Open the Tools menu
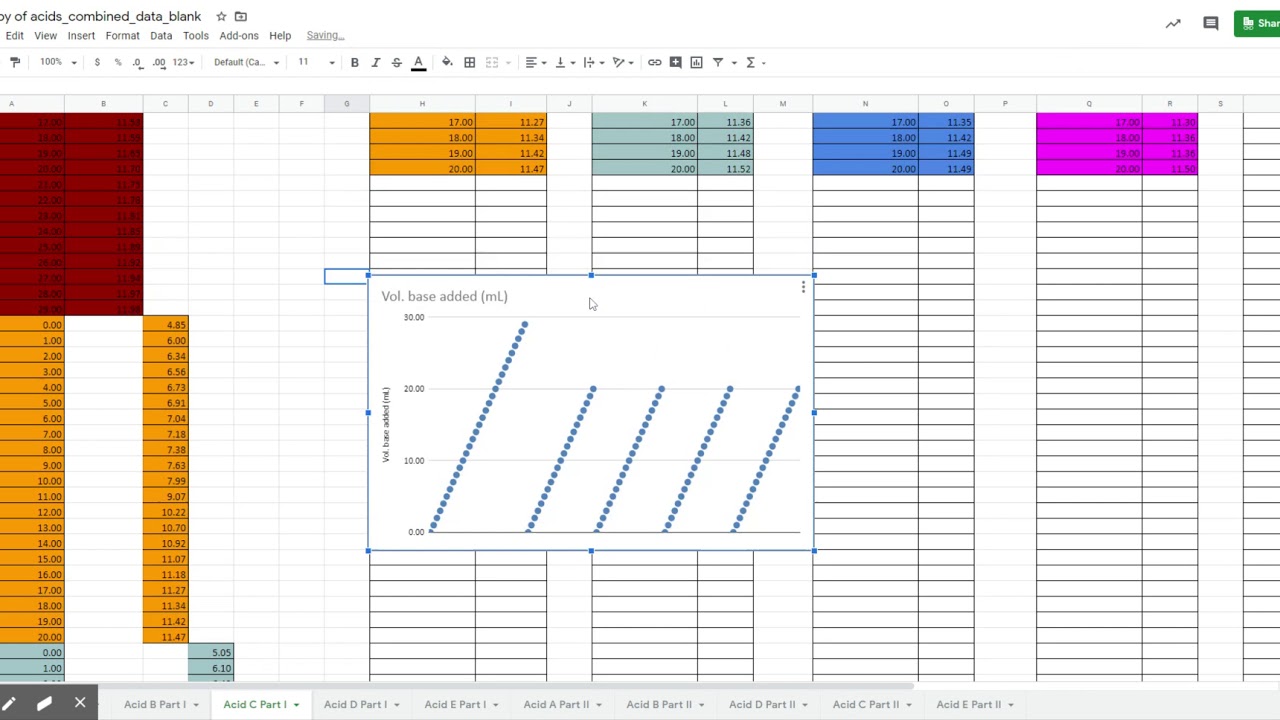The image size is (1280, 720). point(195,35)
